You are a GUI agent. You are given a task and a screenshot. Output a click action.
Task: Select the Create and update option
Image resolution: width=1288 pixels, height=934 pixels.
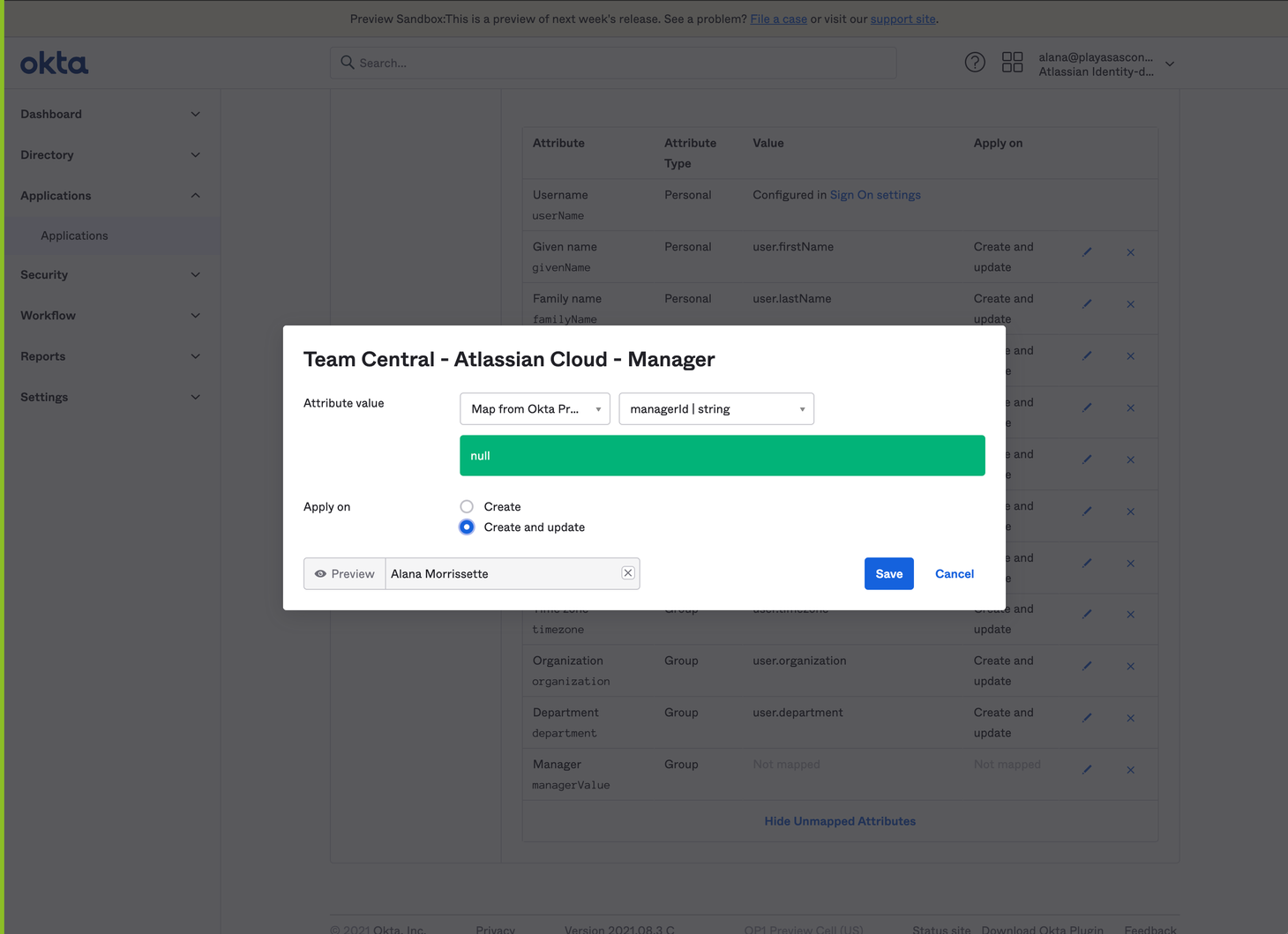[467, 527]
